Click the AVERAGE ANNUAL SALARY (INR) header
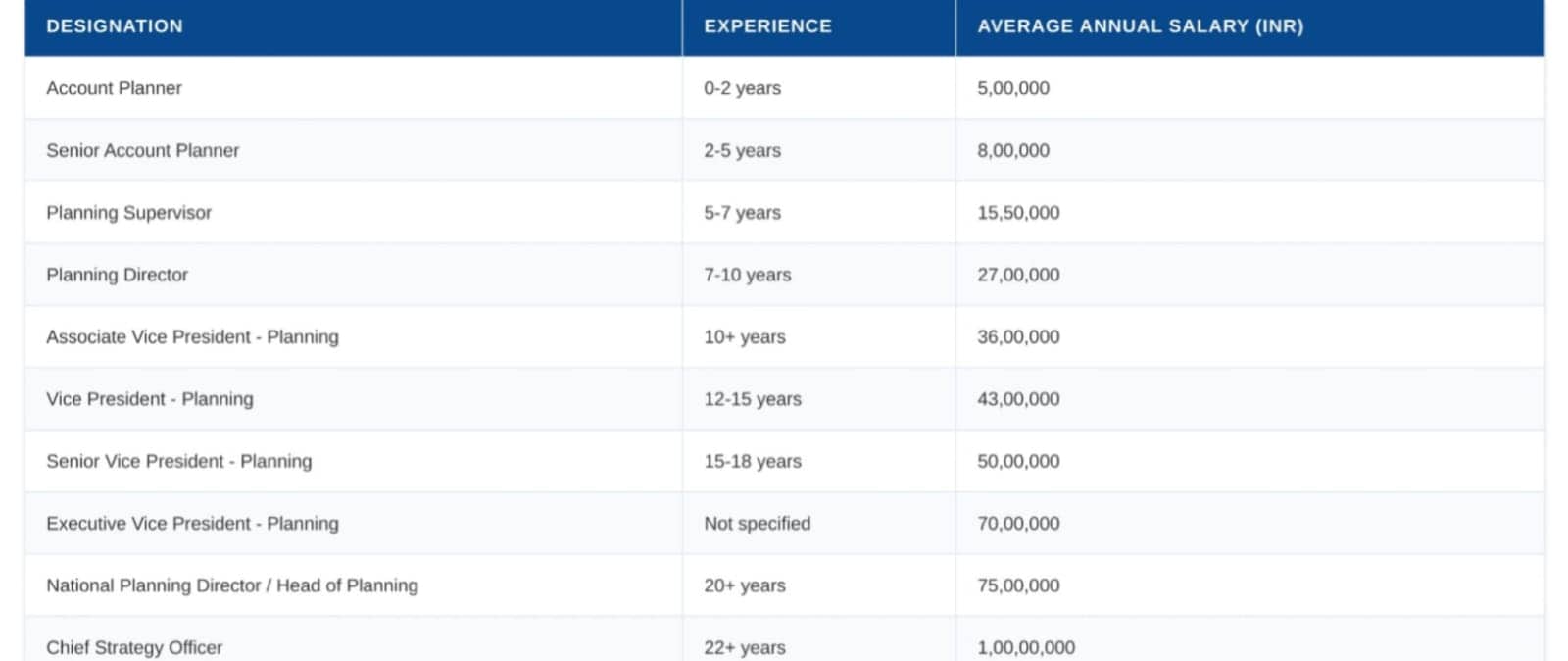This screenshot has width=1568, height=661. [x=1140, y=26]
